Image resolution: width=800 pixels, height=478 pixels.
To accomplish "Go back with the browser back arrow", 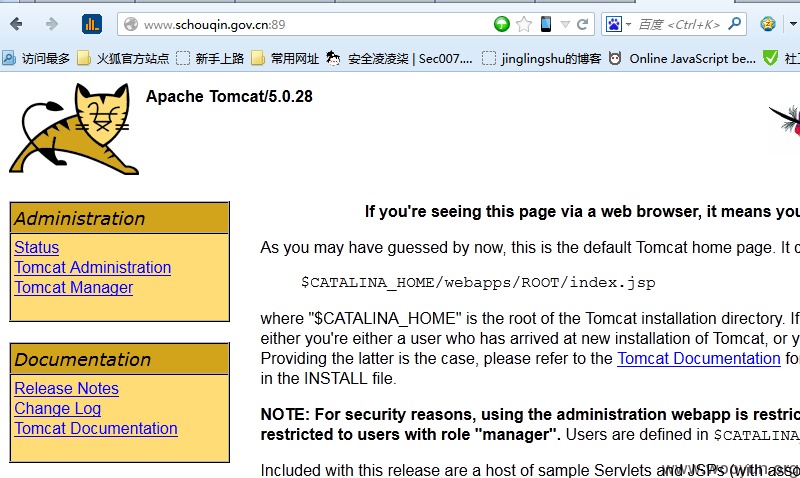I will tap(16, 24).
